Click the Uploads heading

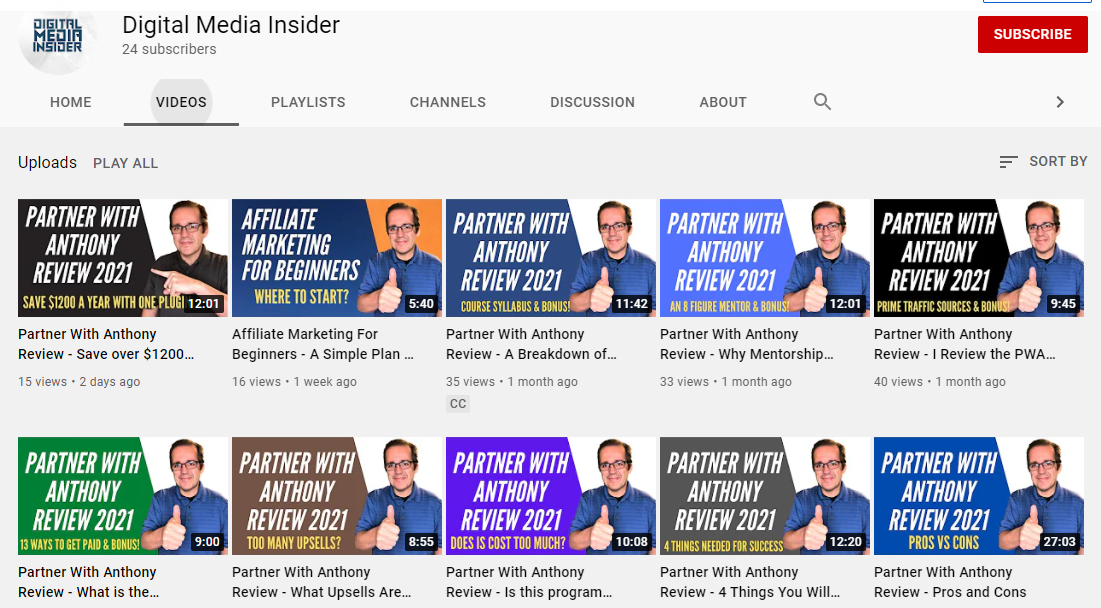tap(47, 162)
